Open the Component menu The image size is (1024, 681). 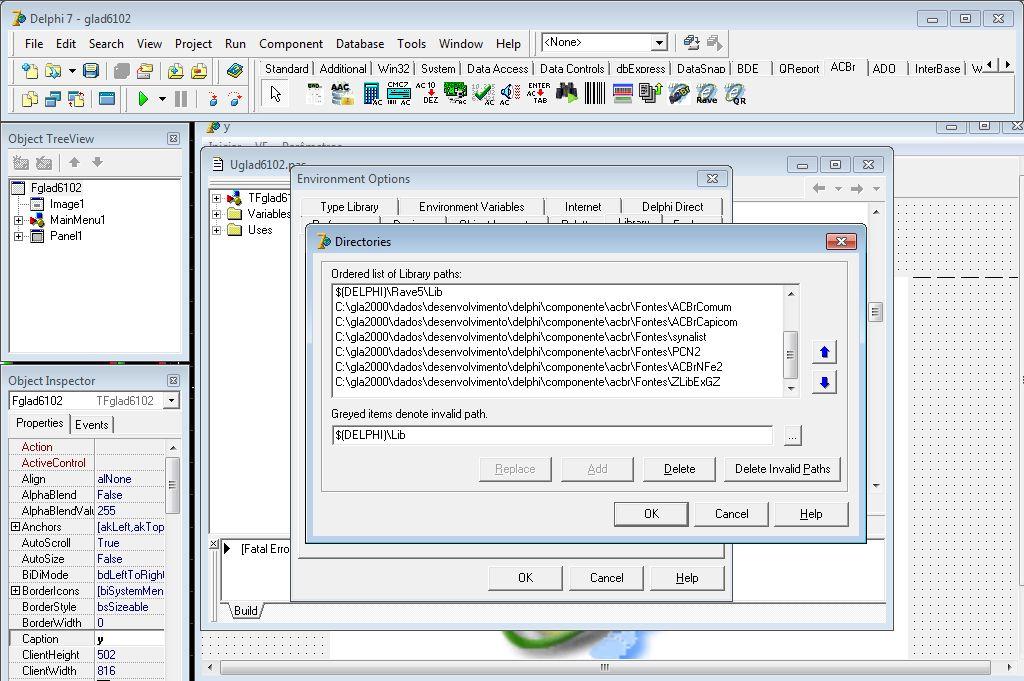point(291,44)
